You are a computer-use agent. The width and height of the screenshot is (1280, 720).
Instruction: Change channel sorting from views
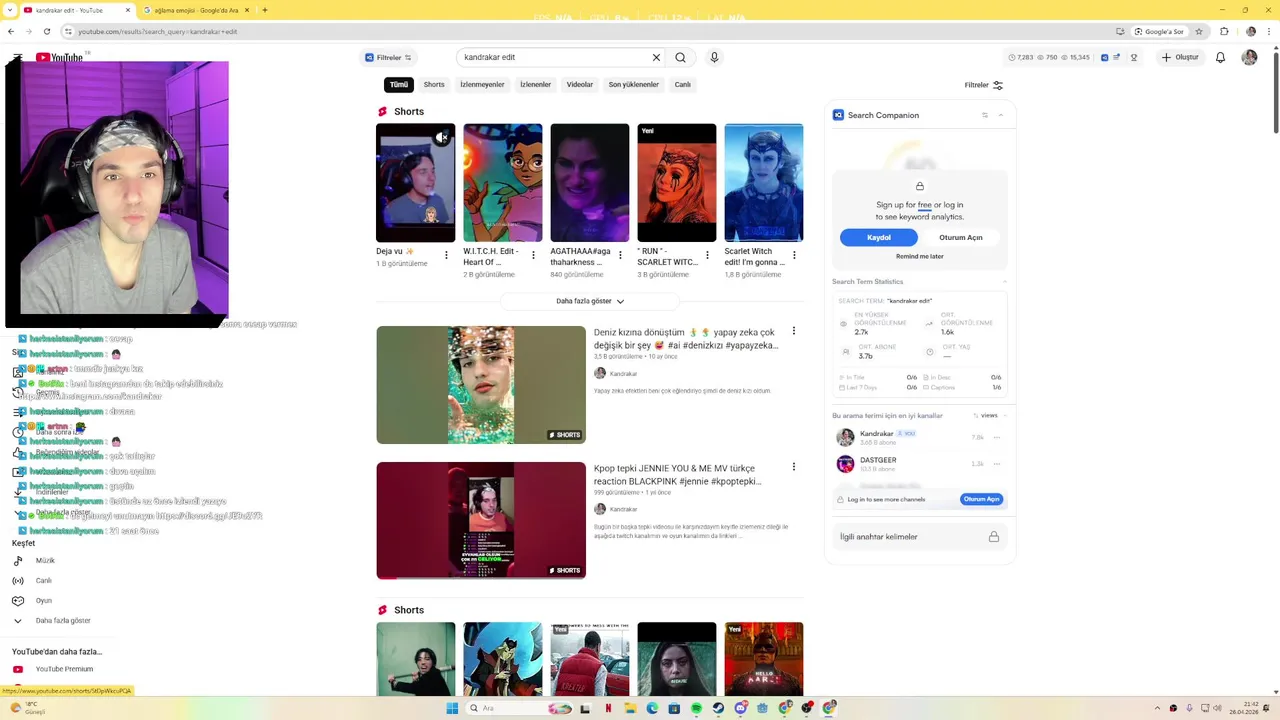984,415
